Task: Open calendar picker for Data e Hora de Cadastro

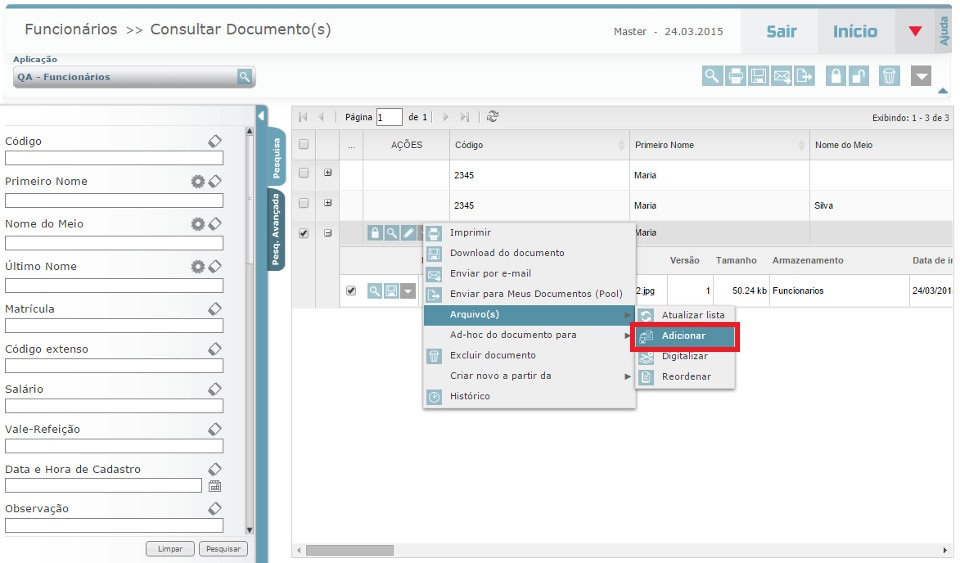Action: pos(214,486)
